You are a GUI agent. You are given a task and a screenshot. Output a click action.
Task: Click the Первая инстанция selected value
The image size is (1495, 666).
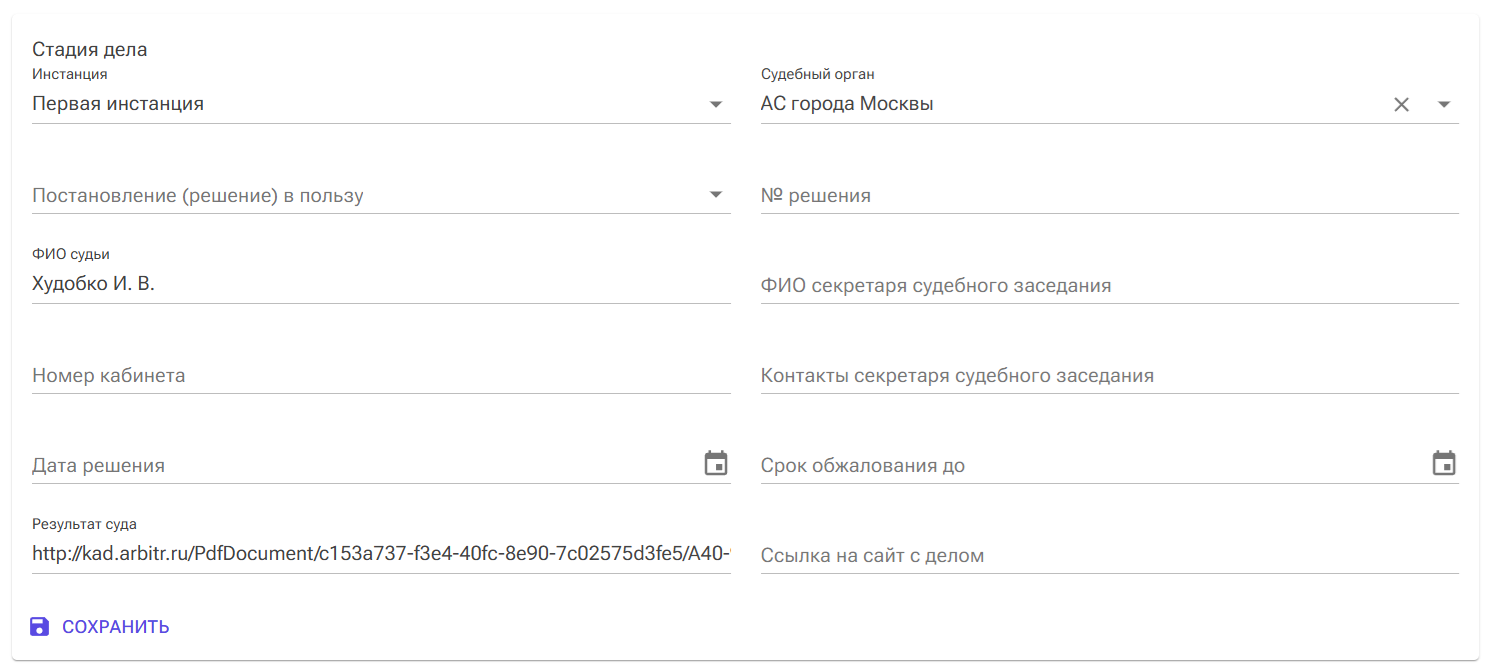click(118, 104)
